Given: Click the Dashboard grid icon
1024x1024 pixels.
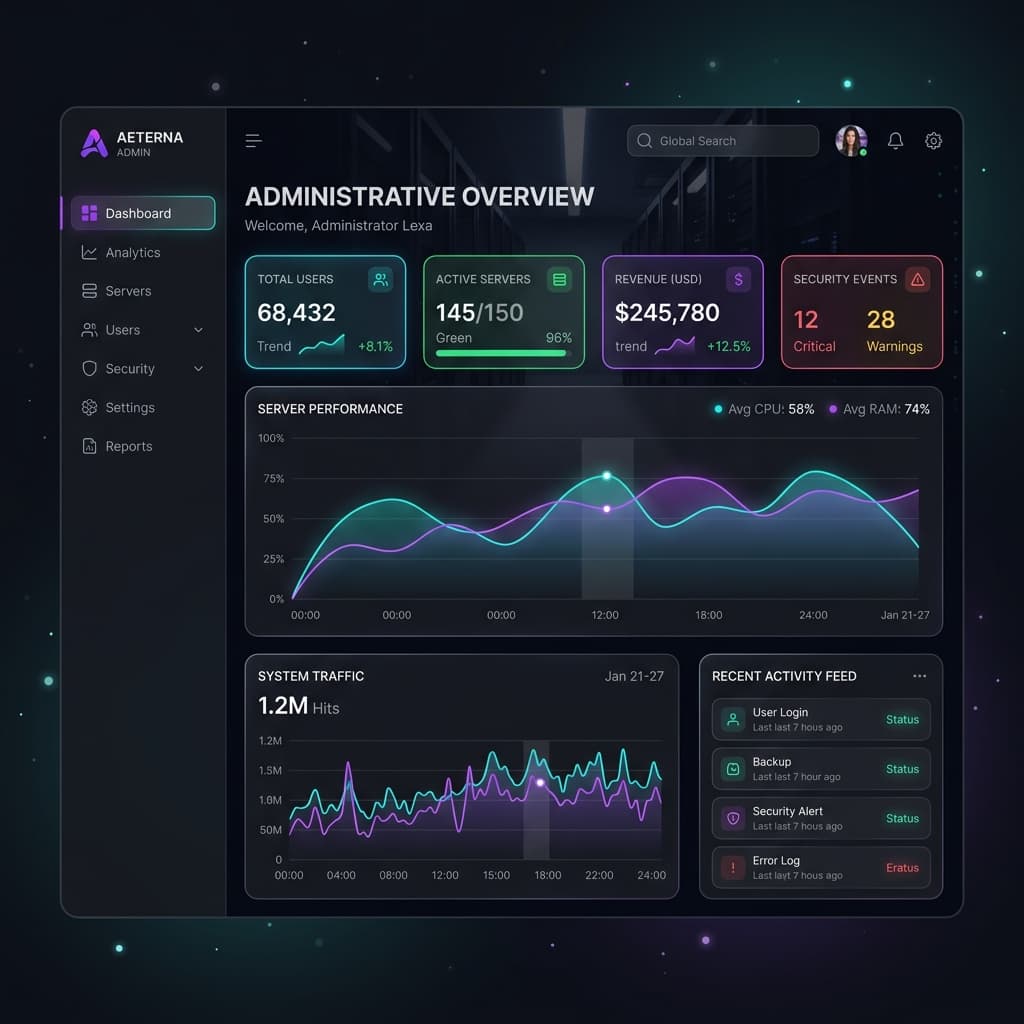Looking at the screenshot, I should [89, 213].
